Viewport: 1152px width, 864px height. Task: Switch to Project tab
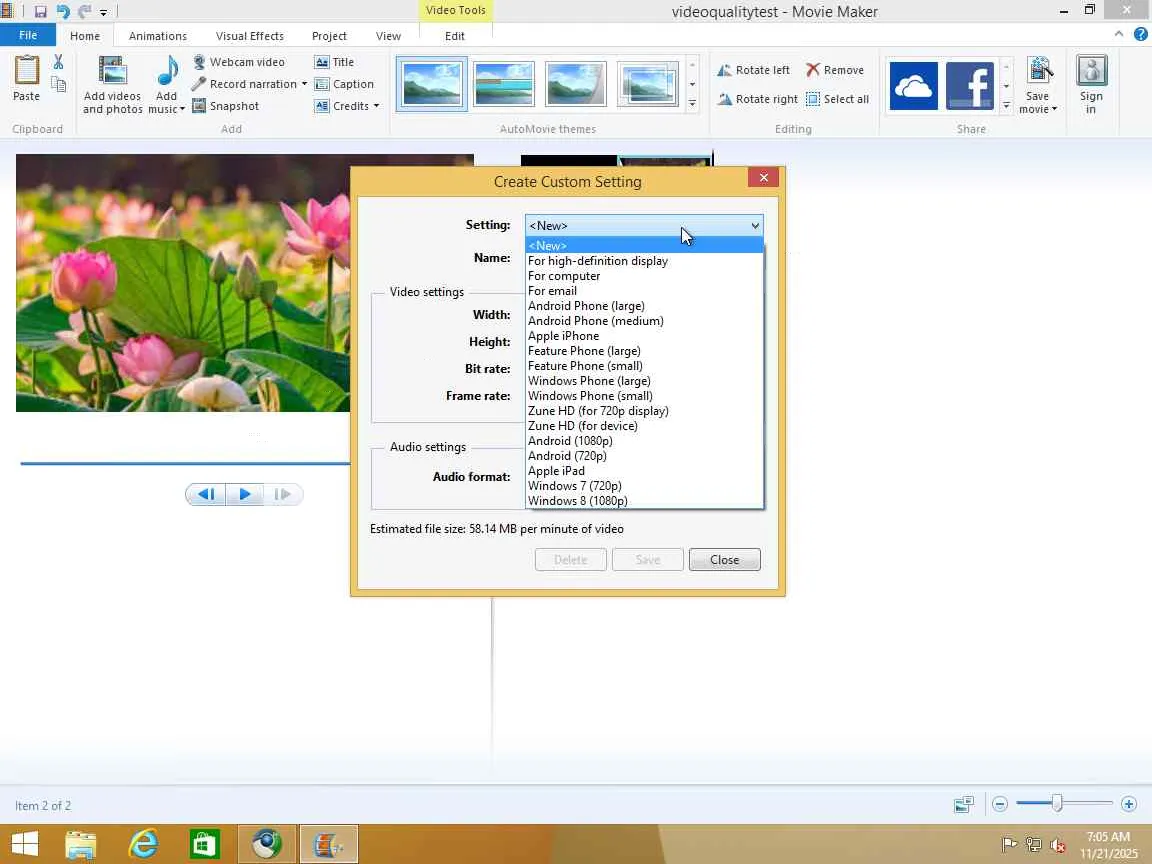pyautogui.click(x=329, y=36)
